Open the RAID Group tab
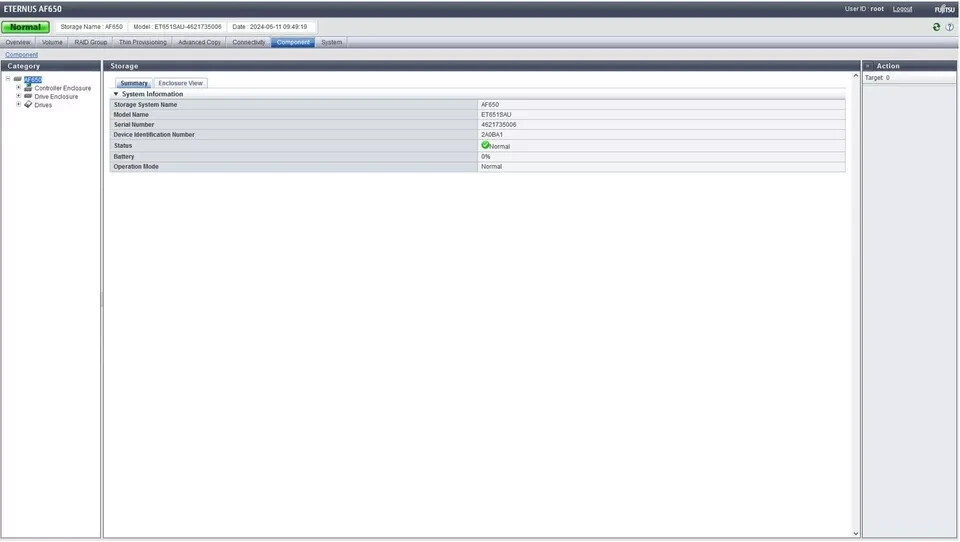 pyautogui.click(x=90, y=42)
